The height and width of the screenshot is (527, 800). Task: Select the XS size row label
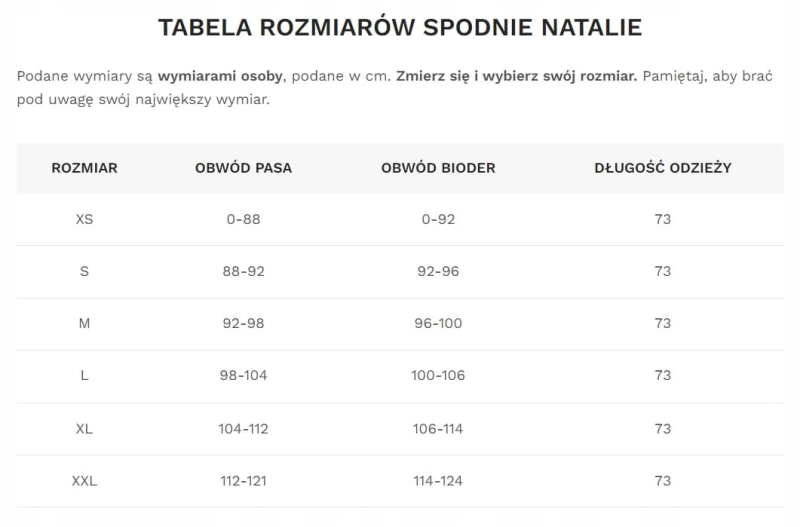pyautogui.click(x=84, y=219)
